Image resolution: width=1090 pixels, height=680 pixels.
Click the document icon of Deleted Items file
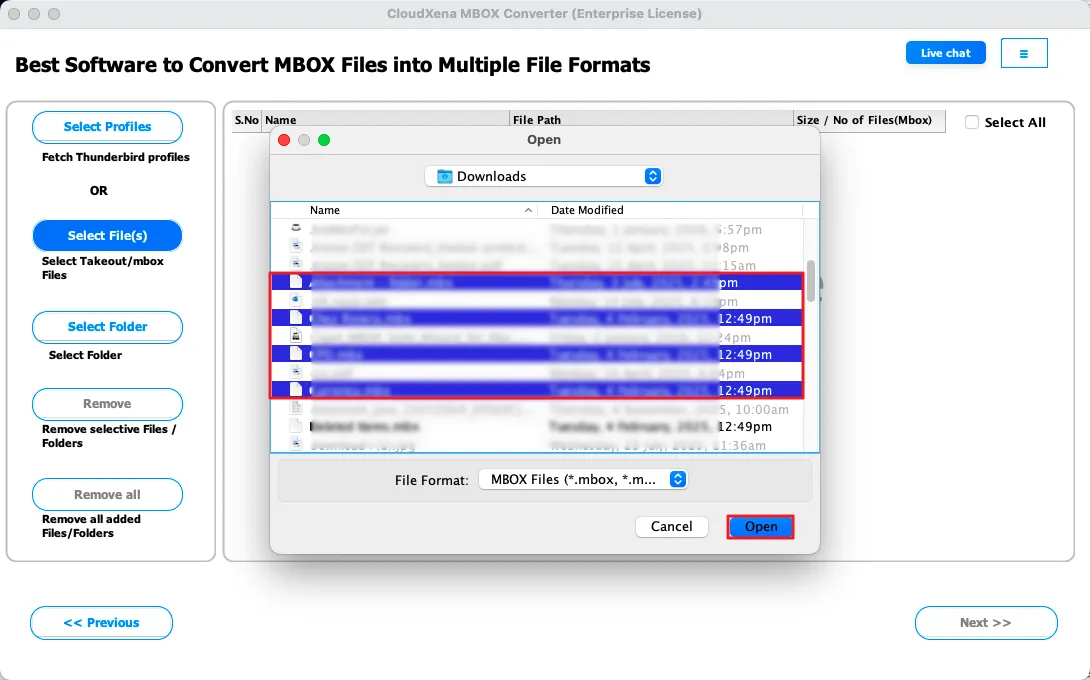pos(296,426)
